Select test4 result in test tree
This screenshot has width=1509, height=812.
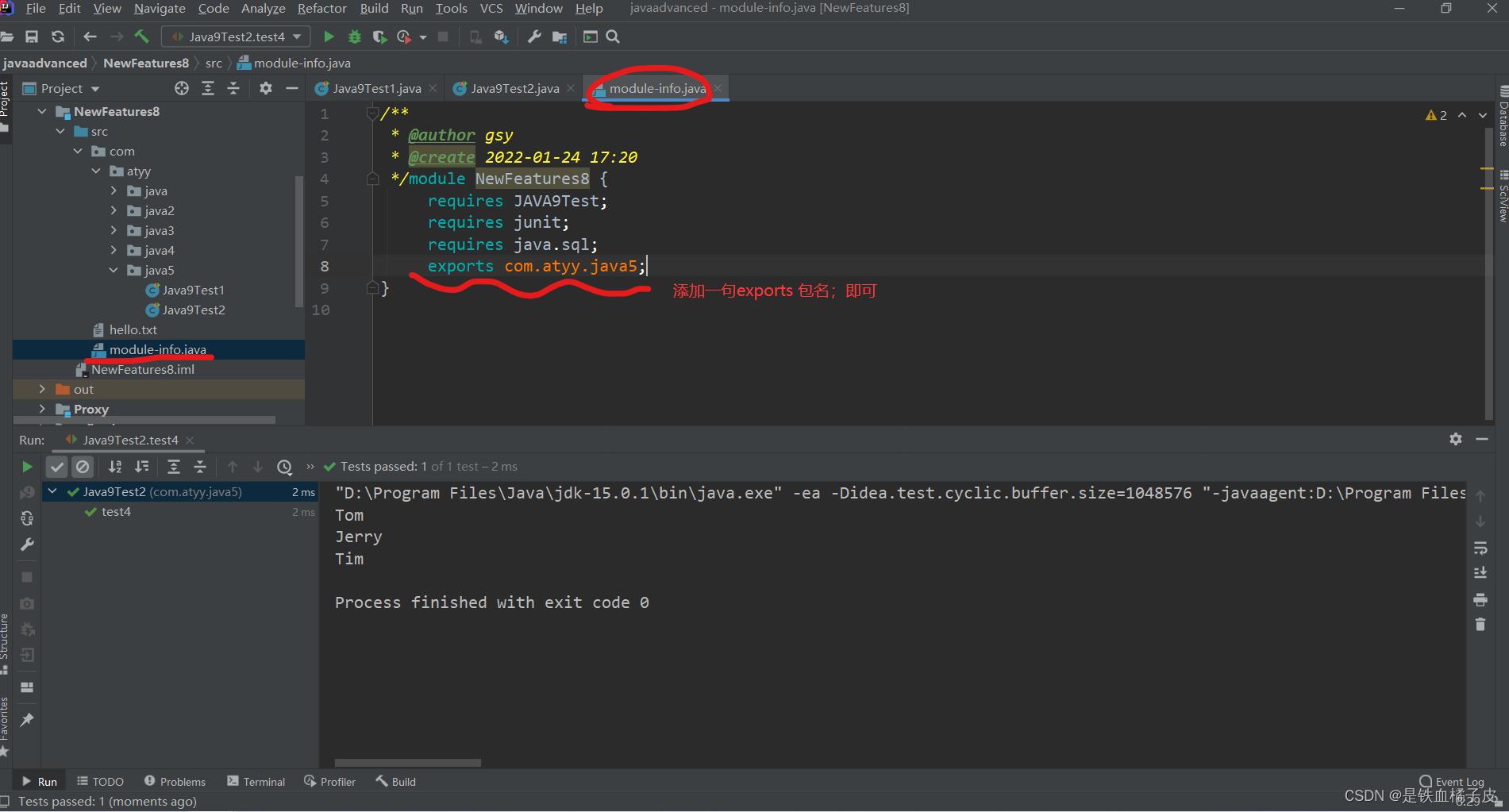click(x=116, y=512)
